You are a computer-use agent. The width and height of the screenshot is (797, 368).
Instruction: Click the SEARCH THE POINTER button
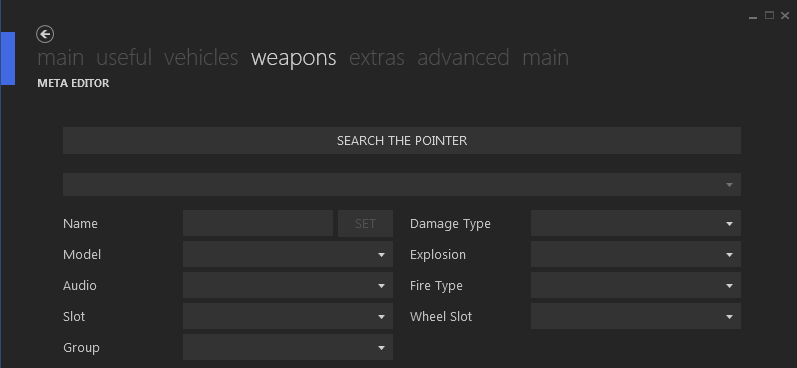click(x=402, y=141)
